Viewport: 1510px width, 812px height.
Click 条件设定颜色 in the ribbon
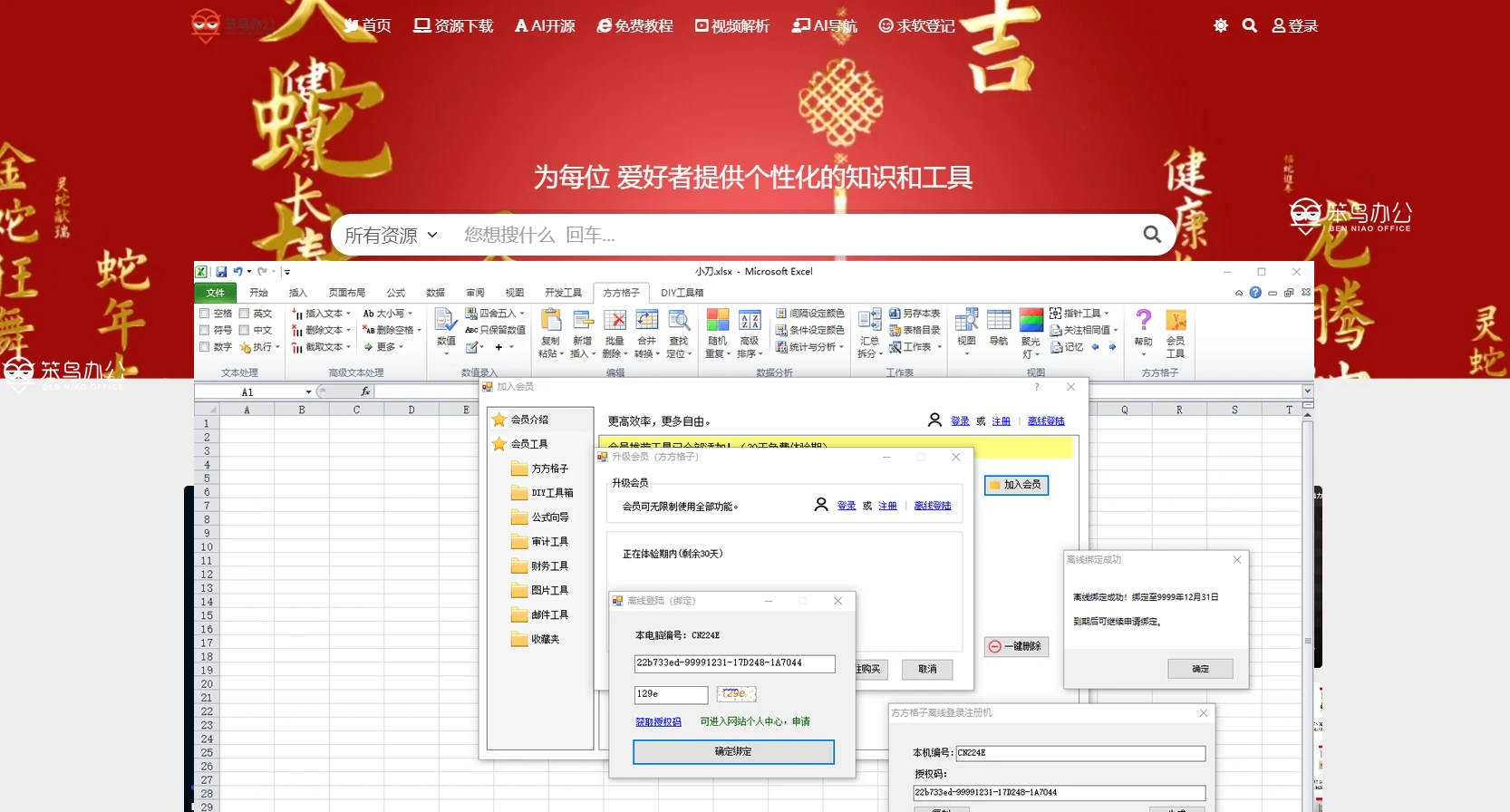point(809,330)
